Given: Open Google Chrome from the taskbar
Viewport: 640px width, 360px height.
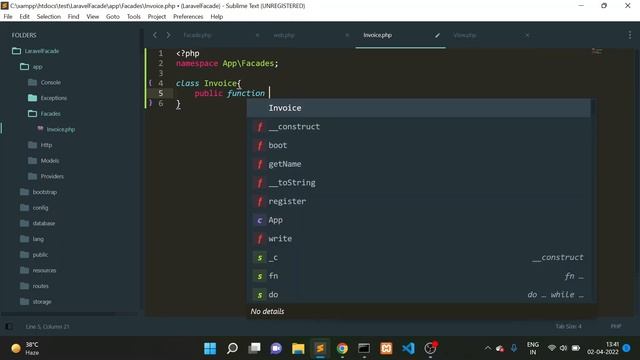Looking at the screenshot, I should pos(342,348).
